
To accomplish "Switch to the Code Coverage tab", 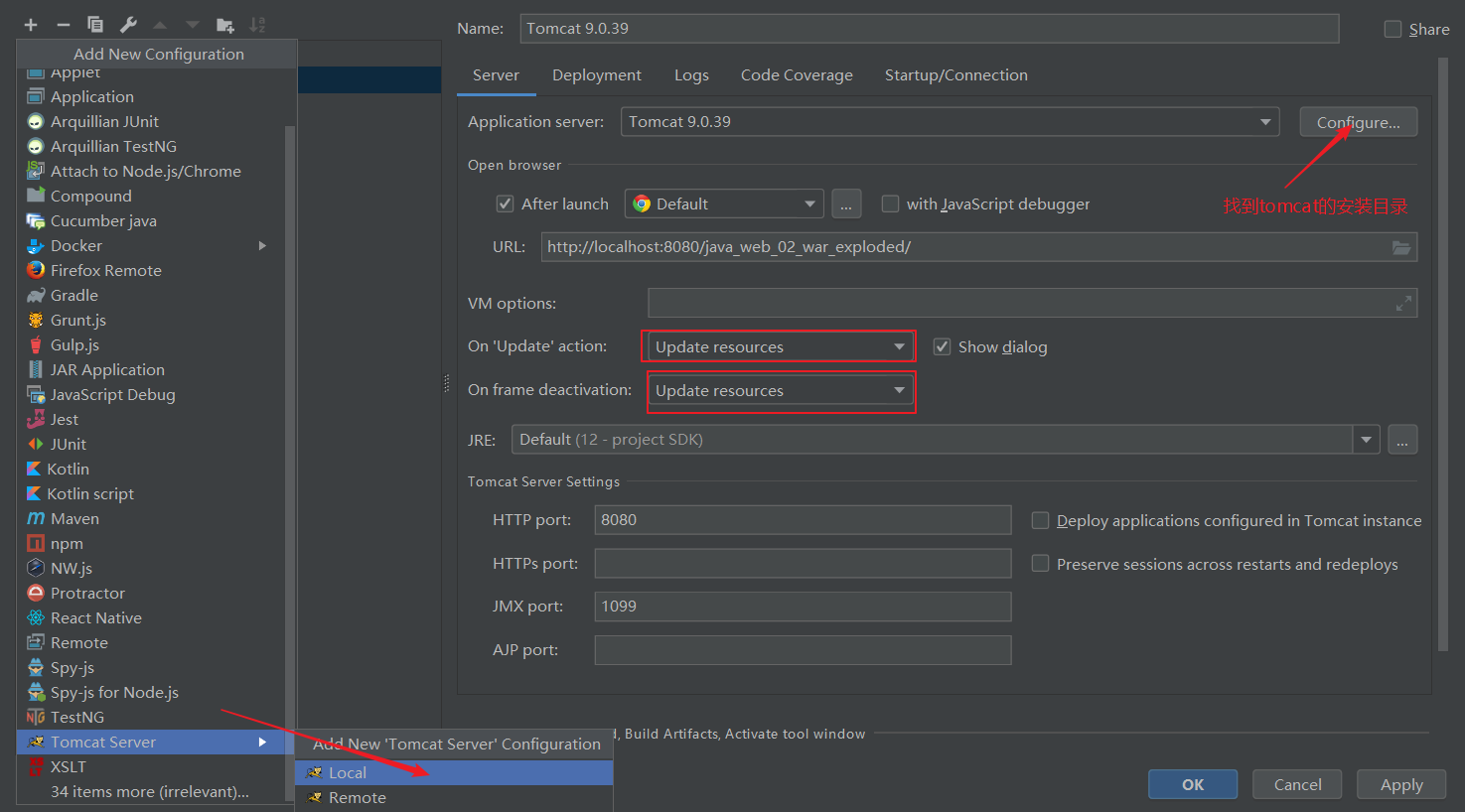I will pos(797,75).
